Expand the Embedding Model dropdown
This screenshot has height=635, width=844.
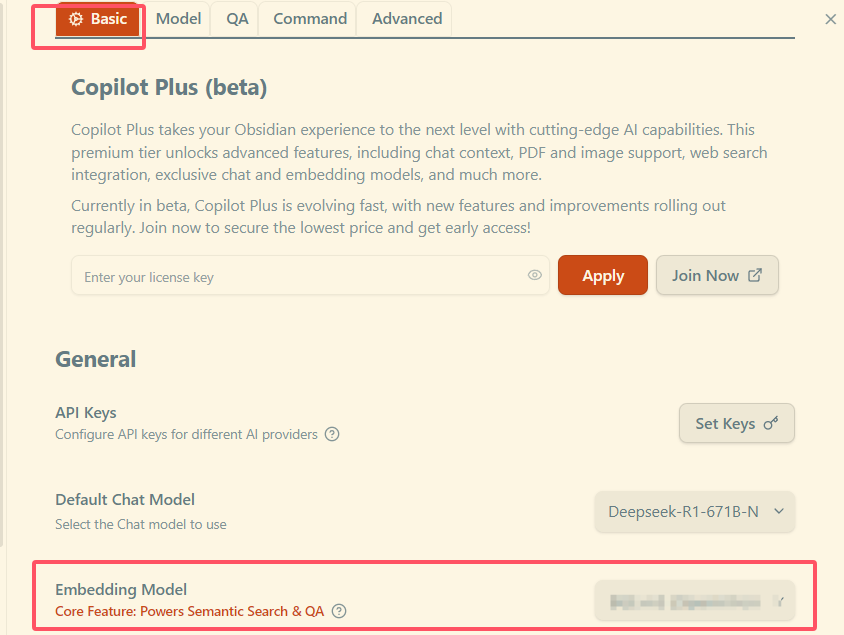(x=694, y=601)
